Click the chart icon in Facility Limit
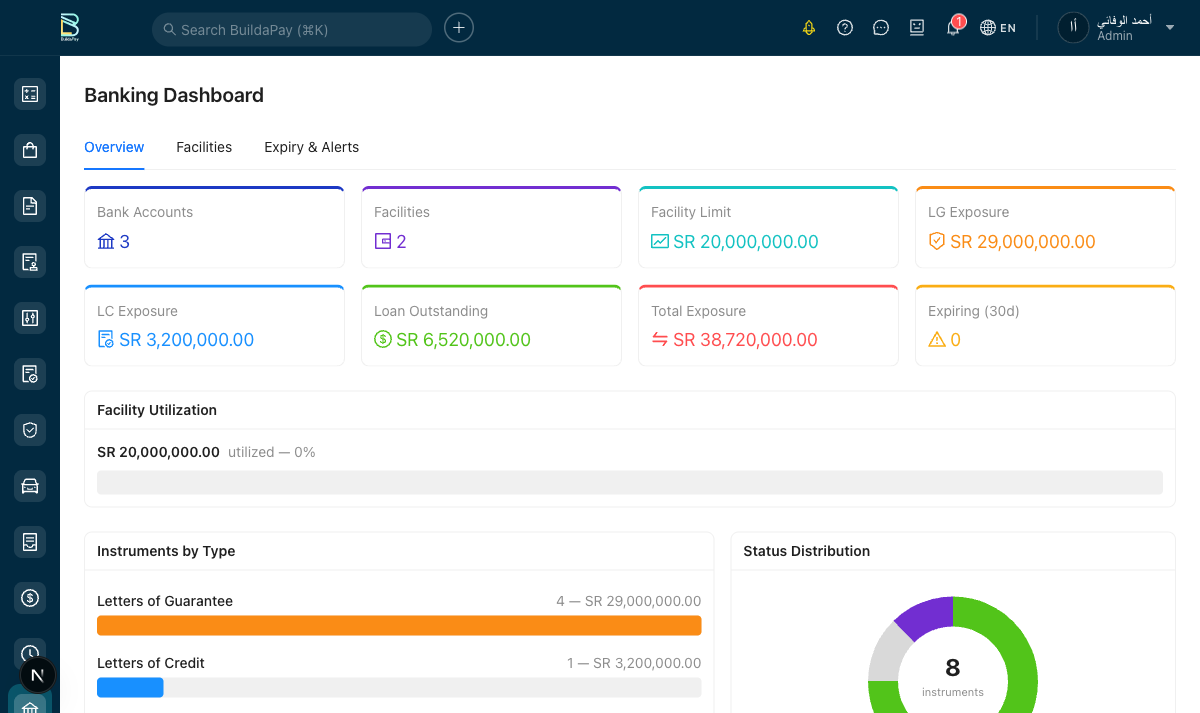Viewport: 1200px width, 713px height. [660, 241]
